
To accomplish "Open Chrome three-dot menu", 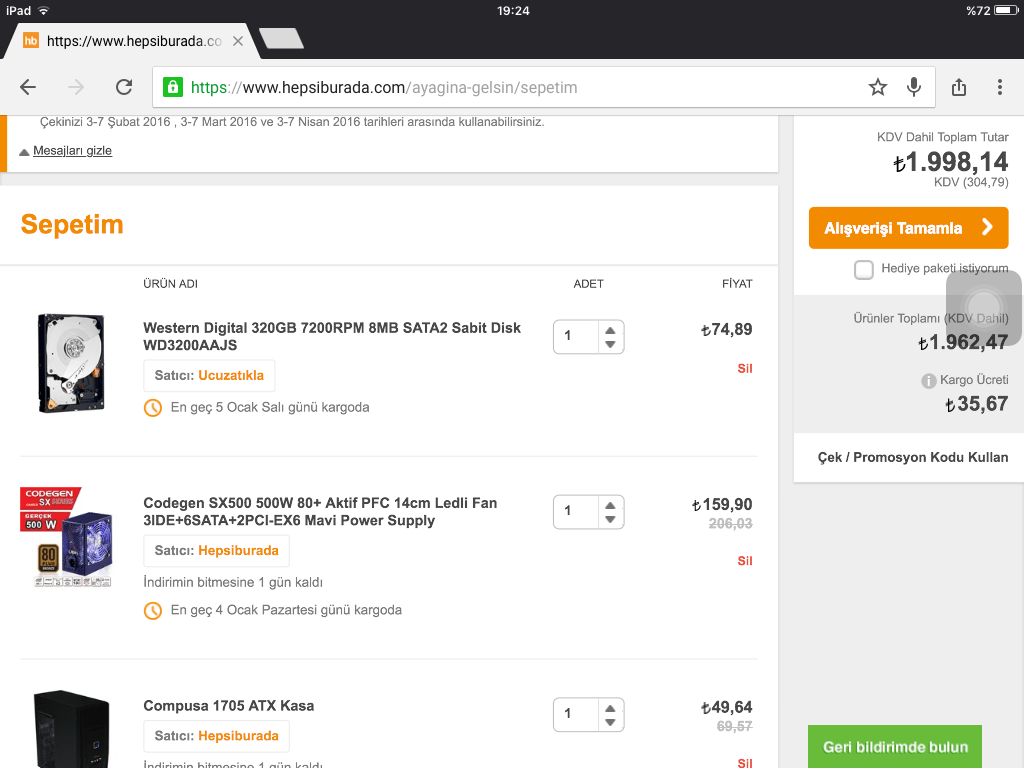I will click(x=999, y=87).
